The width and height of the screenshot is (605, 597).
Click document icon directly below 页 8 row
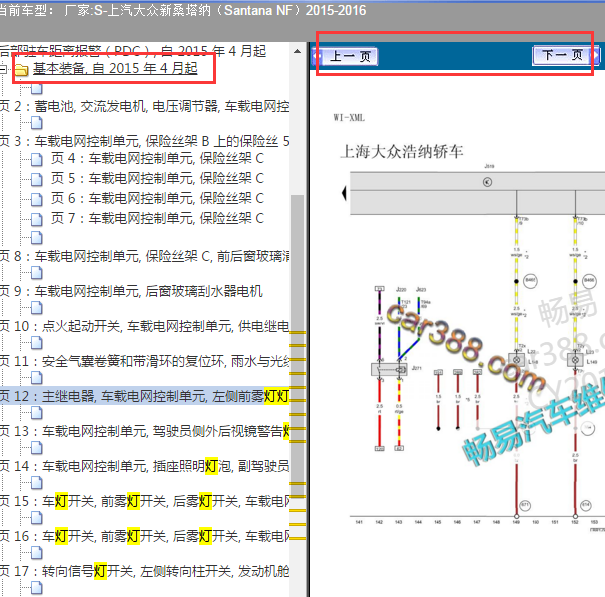pos(37,273)
